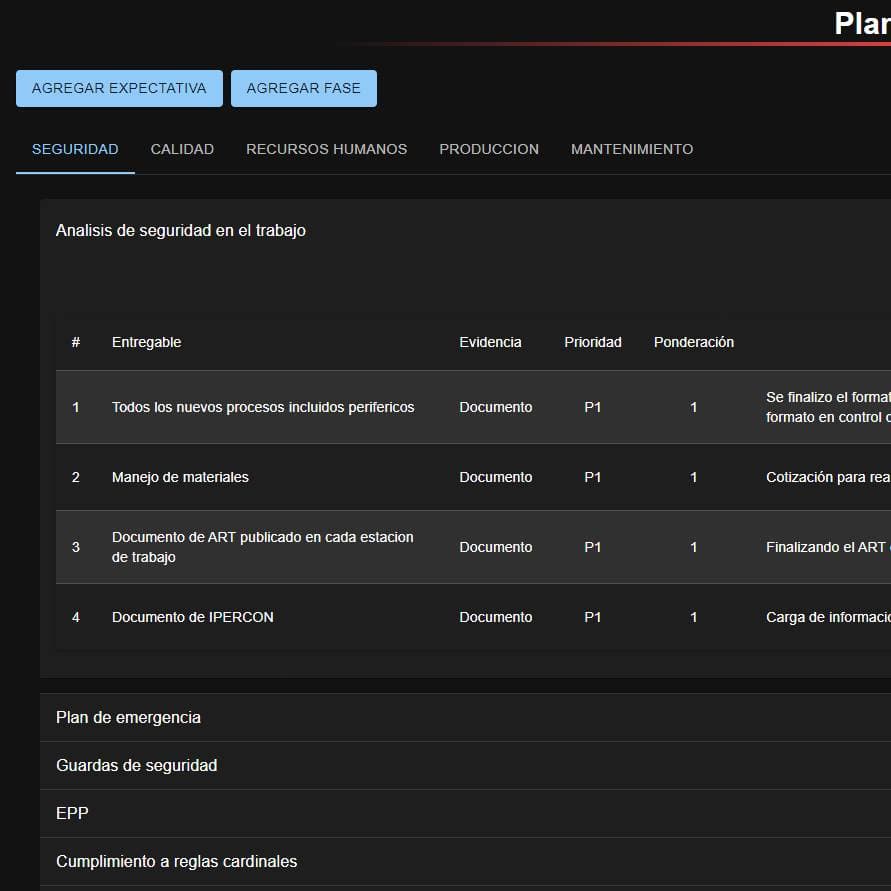Image resolution: width=891 pixels, height=891 pixels.
Task: Expand the EPP section
Action: pyautogui.click(x=72, y=814)
